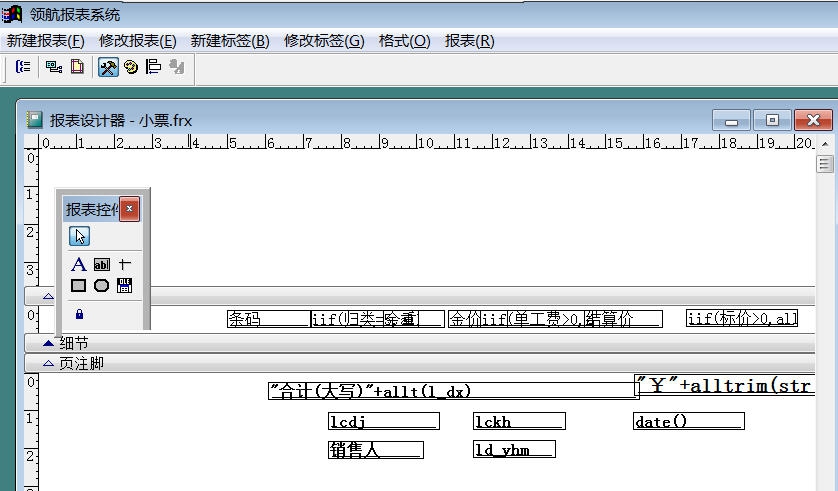Click the vertical scrollbar up arrow

[825, 144]
